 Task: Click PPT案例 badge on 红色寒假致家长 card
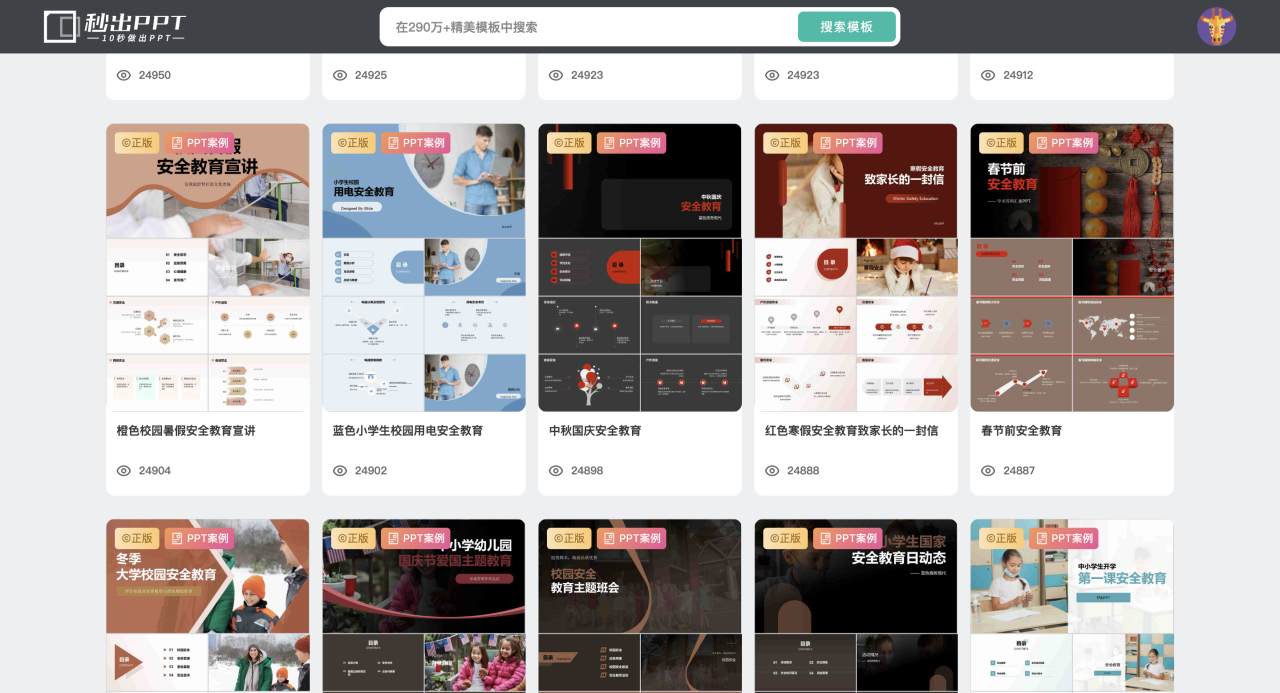point(848,143)
